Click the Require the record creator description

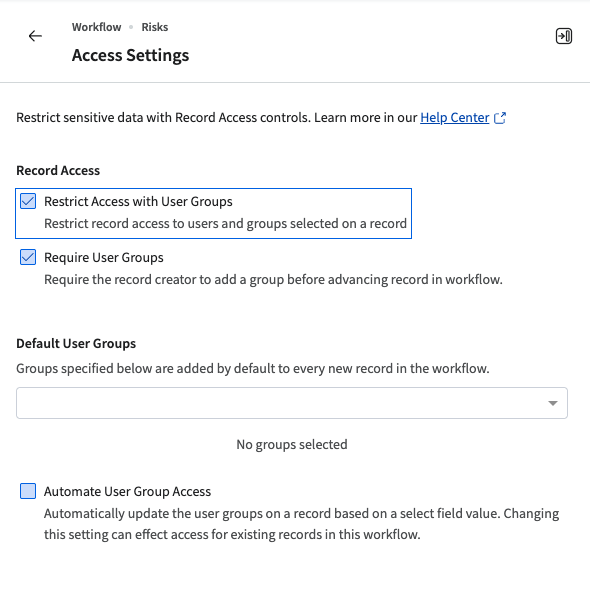tap(273, 280)
